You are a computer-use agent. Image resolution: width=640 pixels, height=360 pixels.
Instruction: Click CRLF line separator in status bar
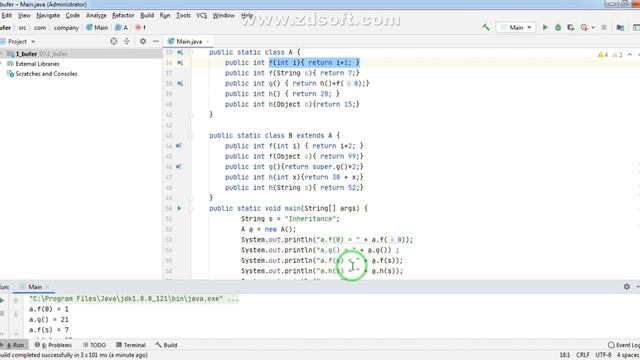click(x=583, y=355)
